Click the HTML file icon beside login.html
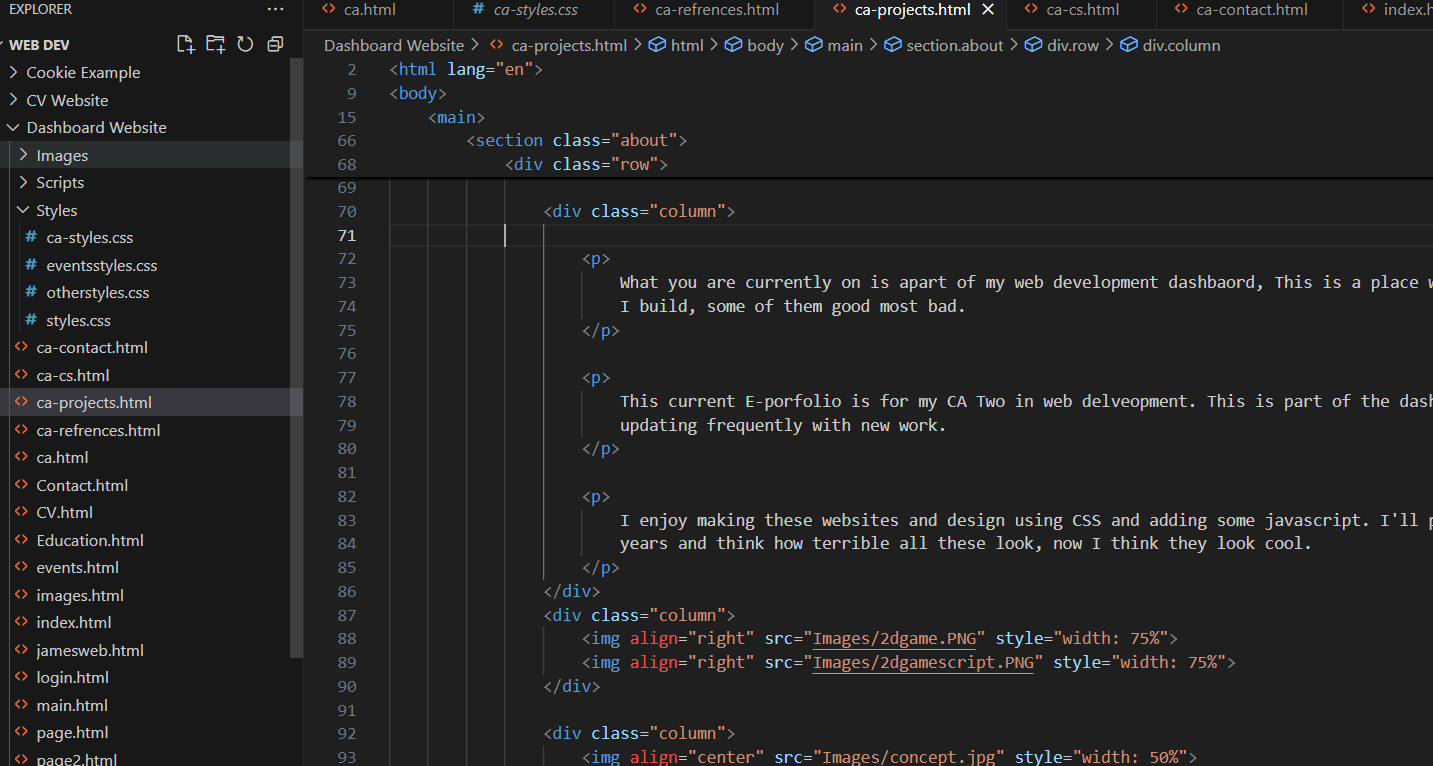The image size is (1433, 766). point(21,677)
